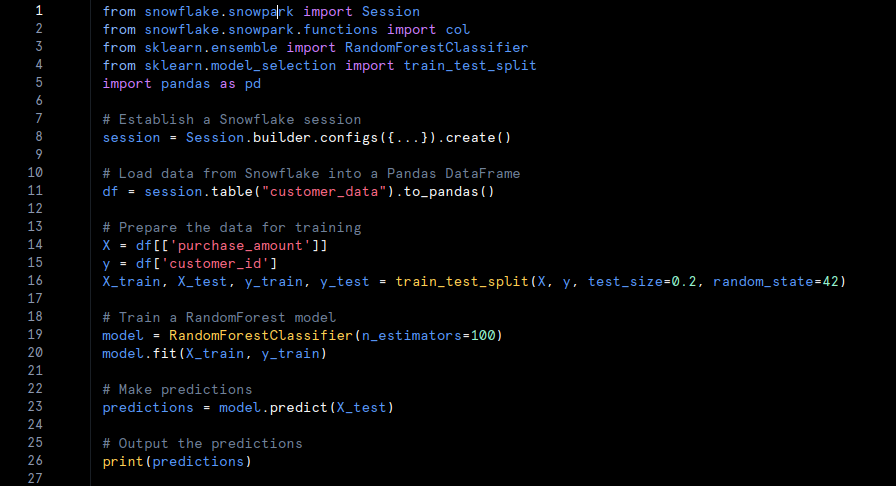Click line number 1 in the gutter
This screenshot has width=896, height=486.
pos(39,11)
